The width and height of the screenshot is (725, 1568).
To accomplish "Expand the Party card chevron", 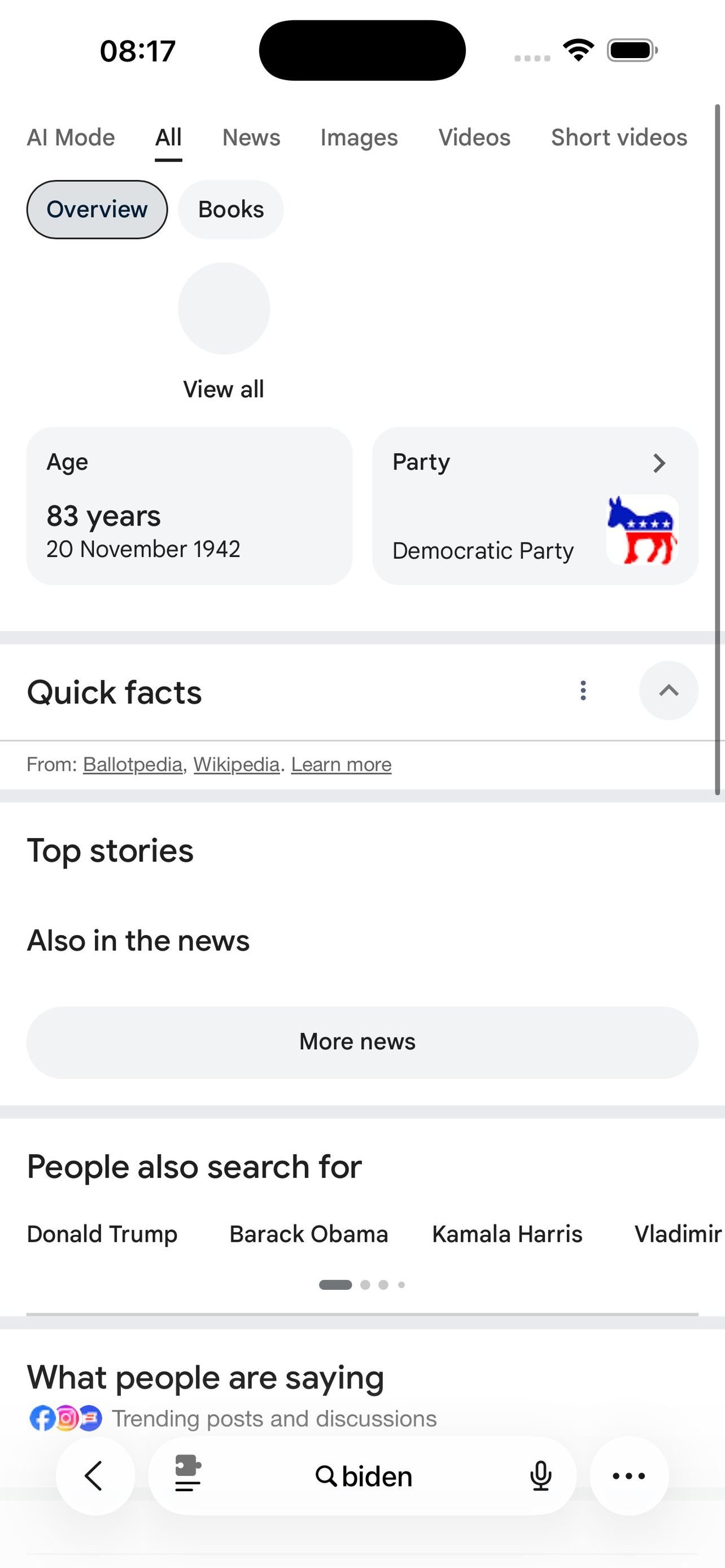I will [x=660, y=463].
